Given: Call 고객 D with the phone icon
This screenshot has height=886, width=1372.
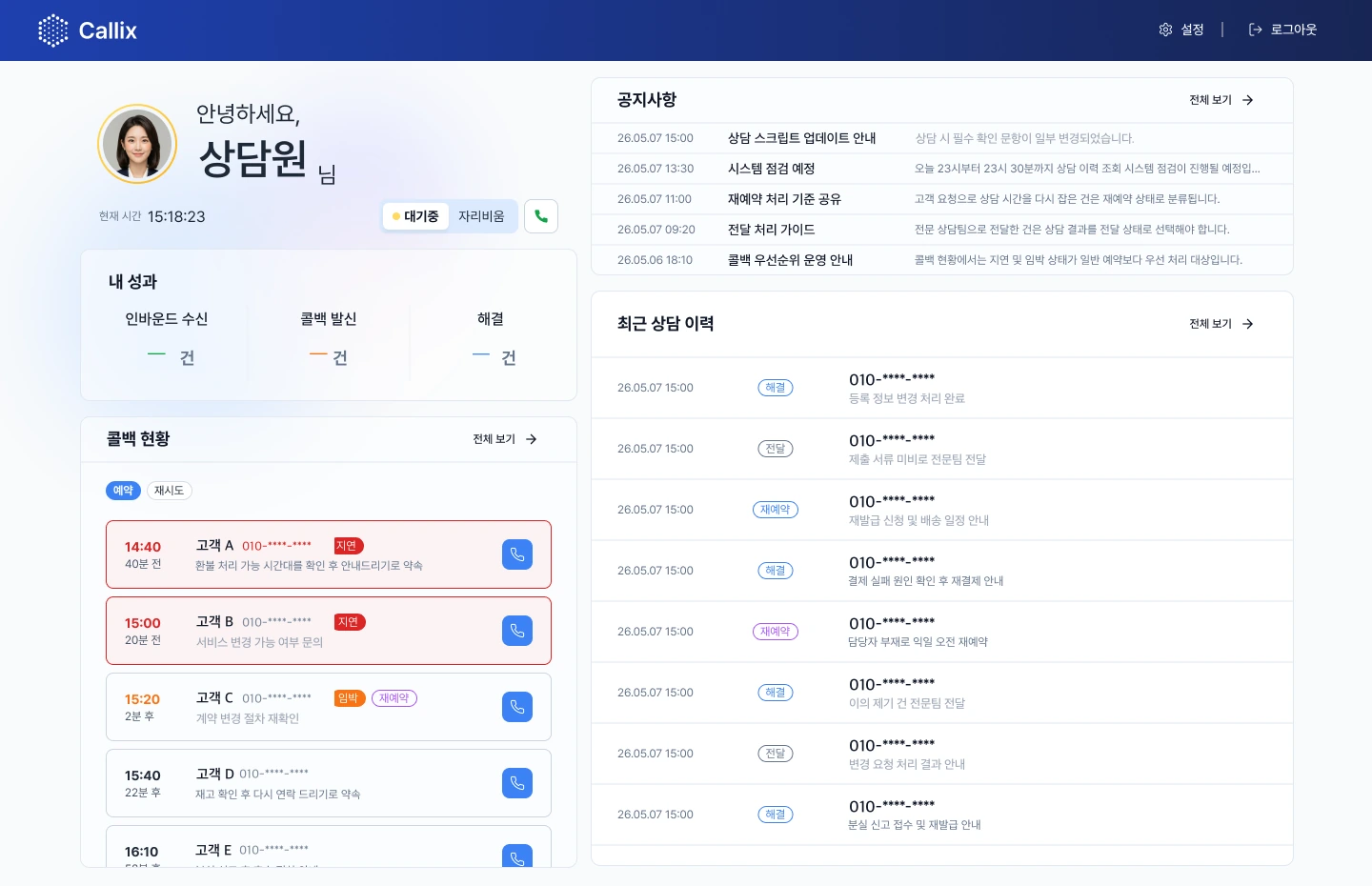Looking at the screenshot, I should (517, 783).
